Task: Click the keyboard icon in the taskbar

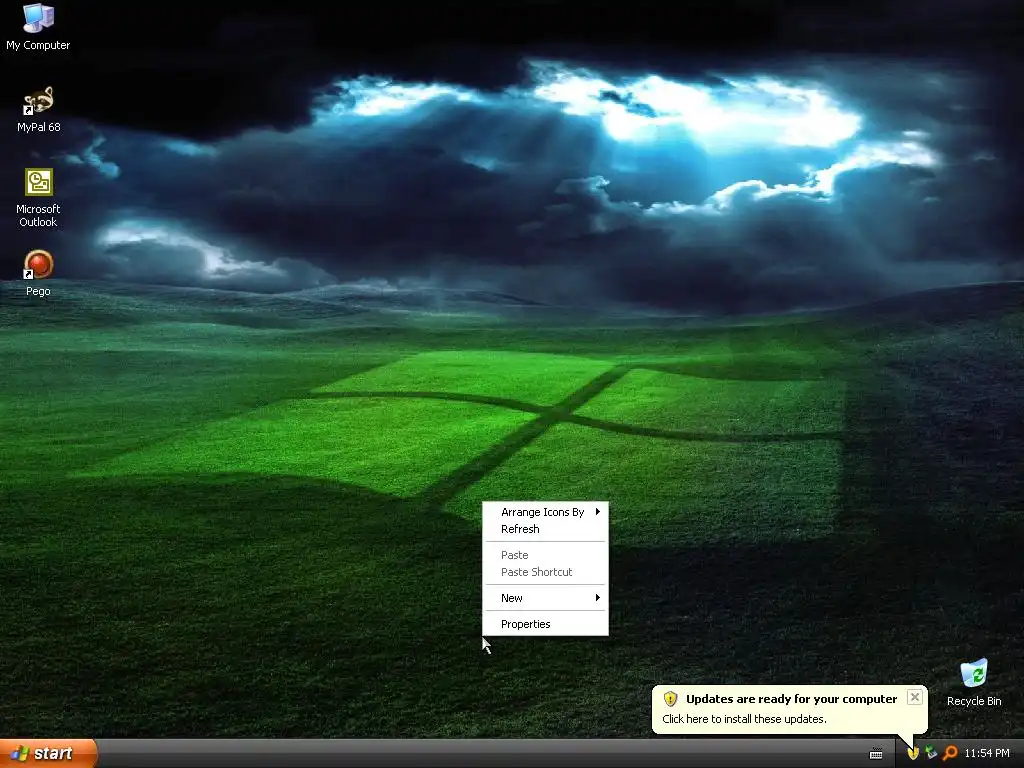Action: [x=876, y=754]
